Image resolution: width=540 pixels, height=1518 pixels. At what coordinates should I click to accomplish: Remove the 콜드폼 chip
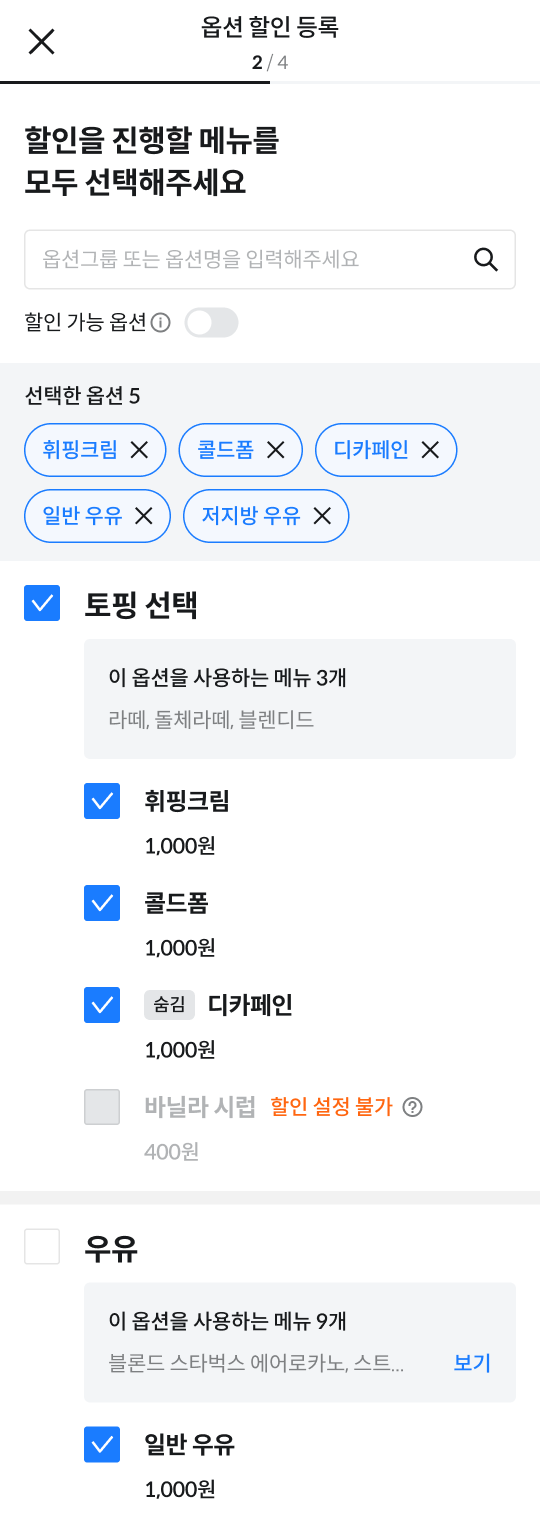tap(276, 450)
